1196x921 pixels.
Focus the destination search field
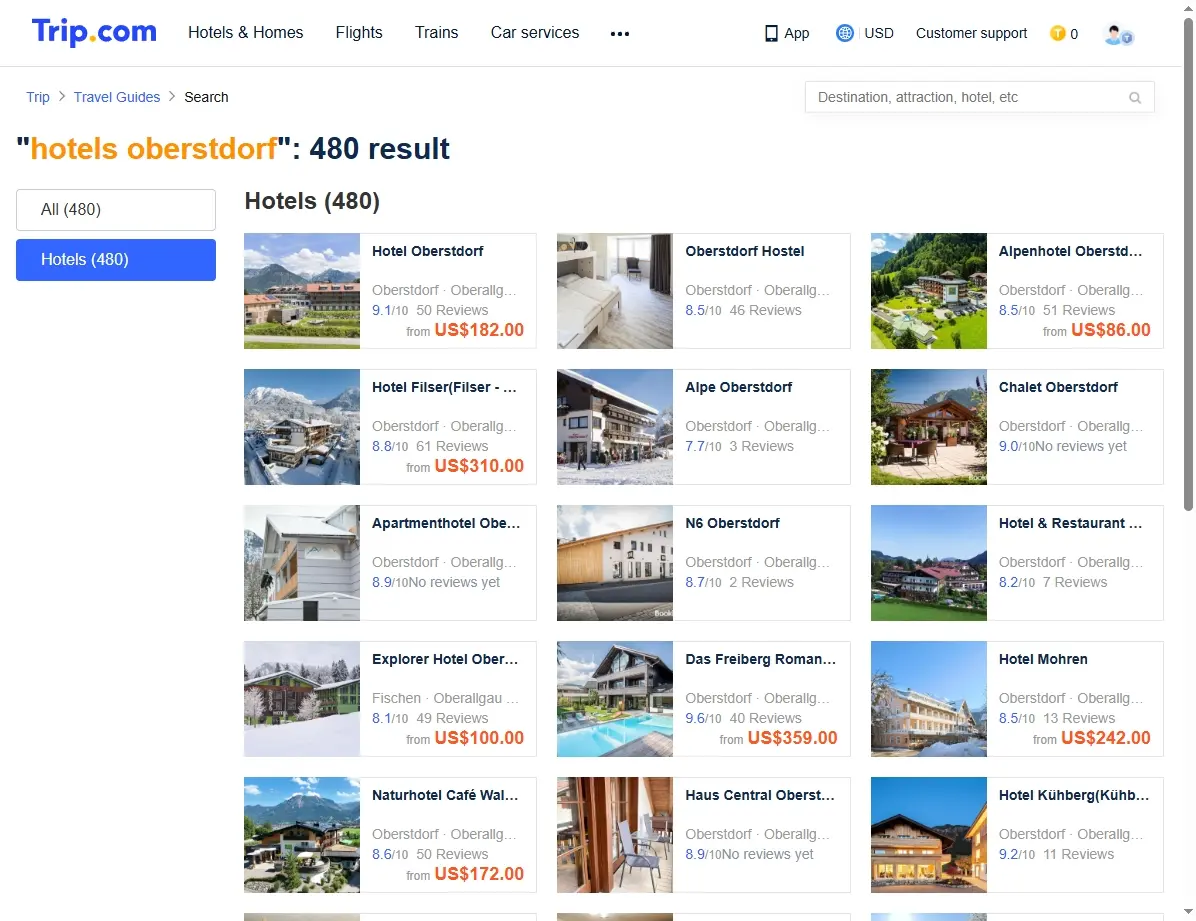click(x=979, y=97)
